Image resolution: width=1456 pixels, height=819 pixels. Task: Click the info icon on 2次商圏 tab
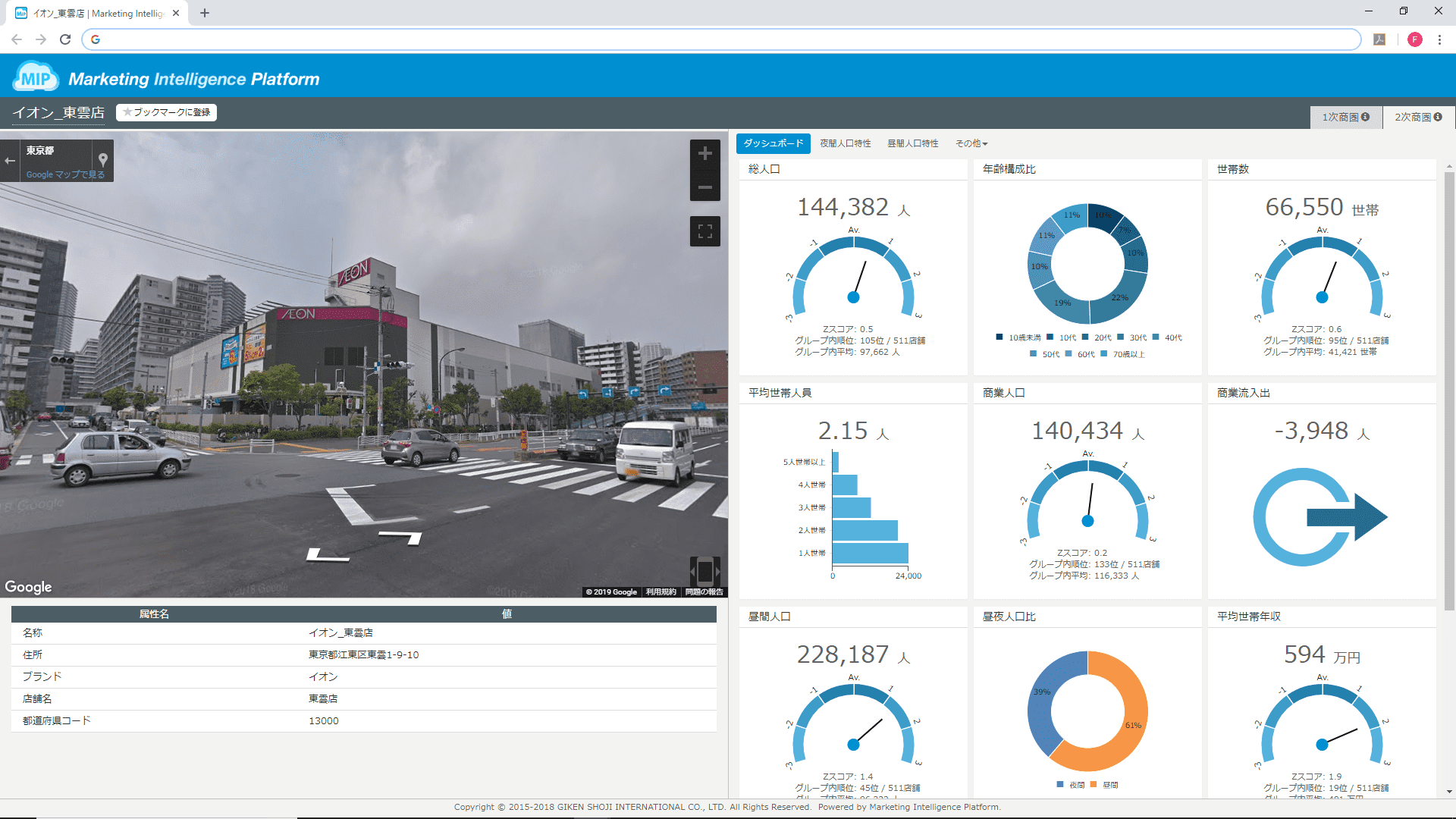(1438, 117)
